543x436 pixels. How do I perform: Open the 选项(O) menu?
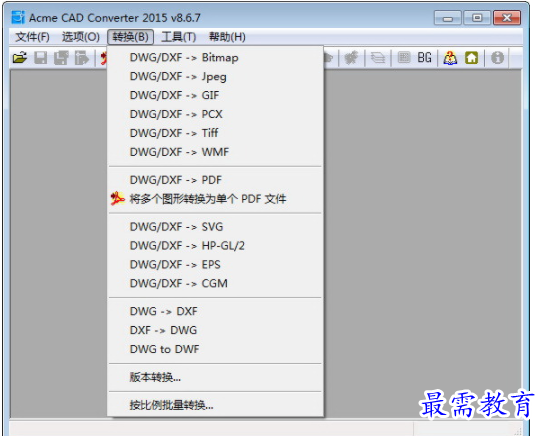click(81, 37)
